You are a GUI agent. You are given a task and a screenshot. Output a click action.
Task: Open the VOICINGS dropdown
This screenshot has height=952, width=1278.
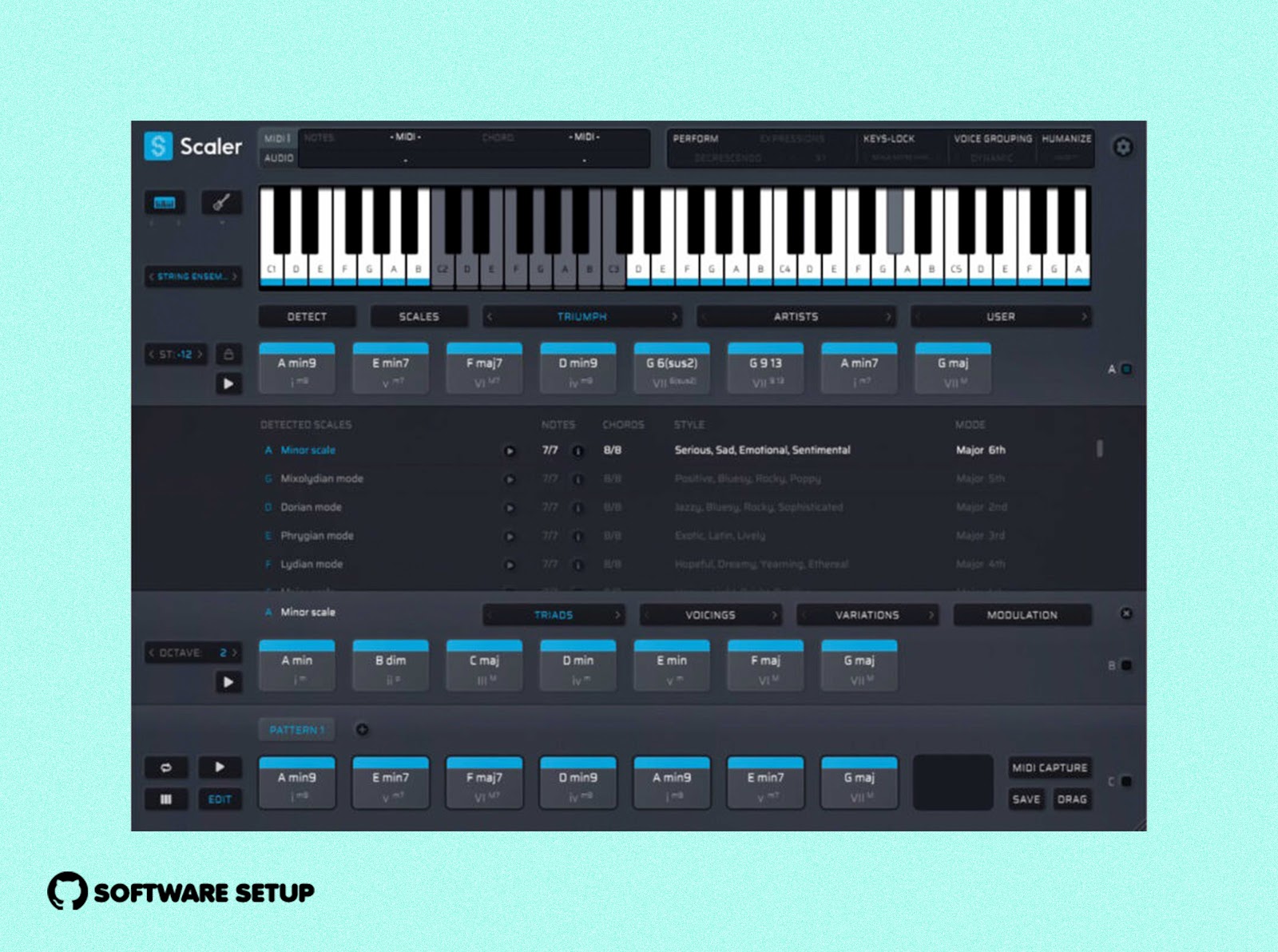(710, 615)
